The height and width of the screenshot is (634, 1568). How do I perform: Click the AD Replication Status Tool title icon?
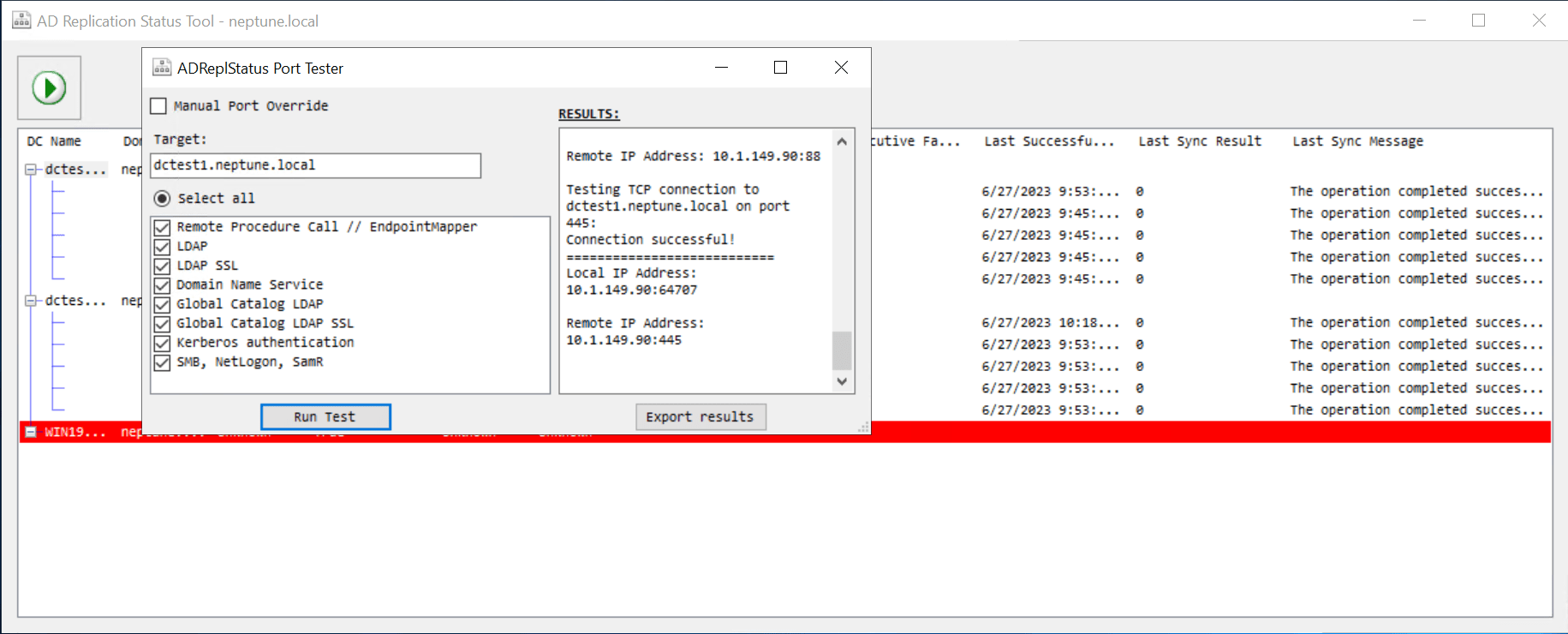(21, 21)
